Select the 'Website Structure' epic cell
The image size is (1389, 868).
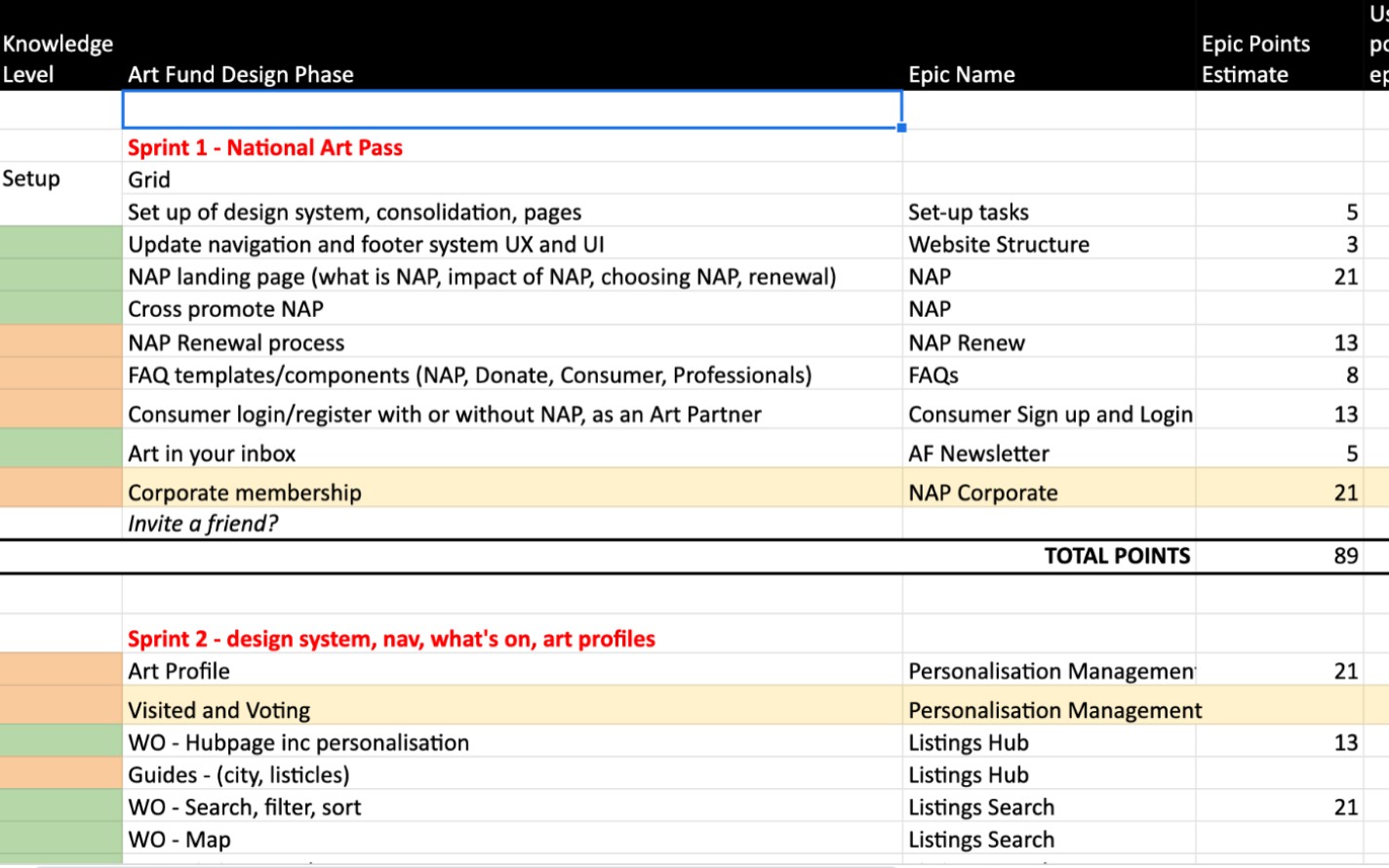tap(1049, 244)
